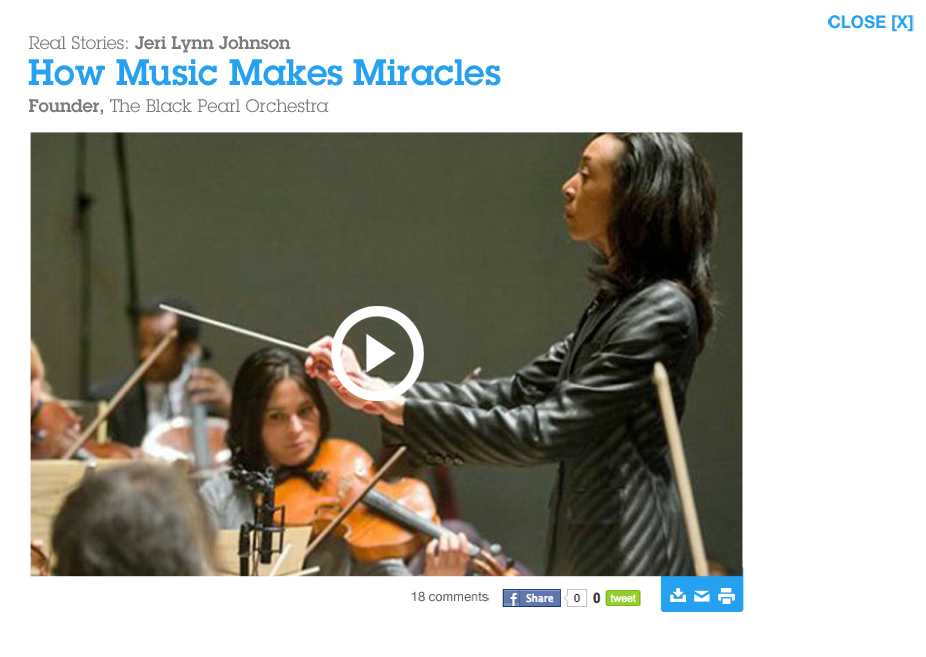Screen dimensions: 926x657
Task: Click the Founder label under the headline
Action: [x=66, y=106]
